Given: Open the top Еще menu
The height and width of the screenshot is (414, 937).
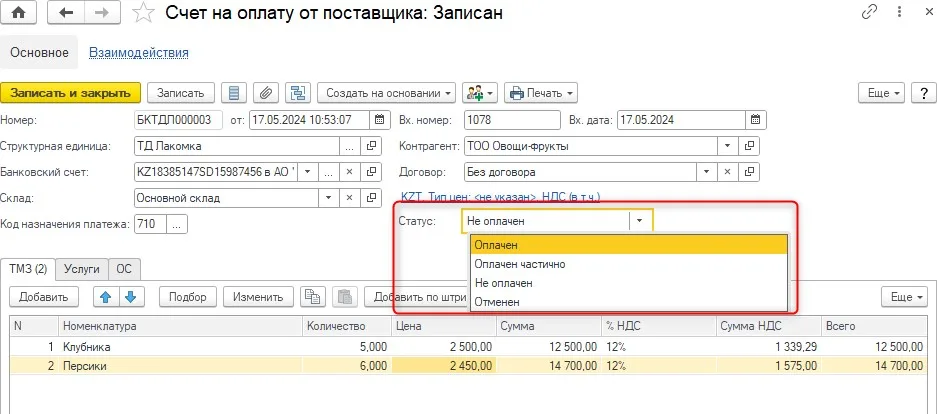Looking at the screenshot, I should tap(882, 93).
